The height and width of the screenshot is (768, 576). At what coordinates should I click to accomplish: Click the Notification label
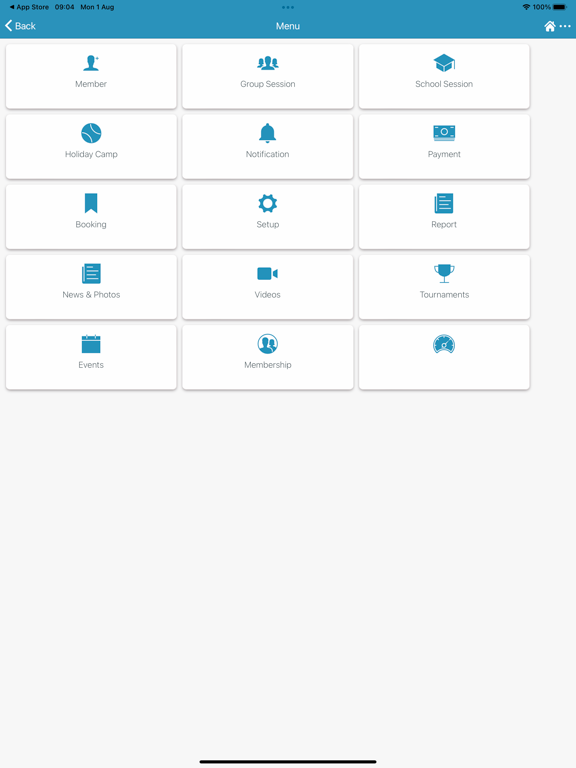pyautogui.click(x=267, y=154)
